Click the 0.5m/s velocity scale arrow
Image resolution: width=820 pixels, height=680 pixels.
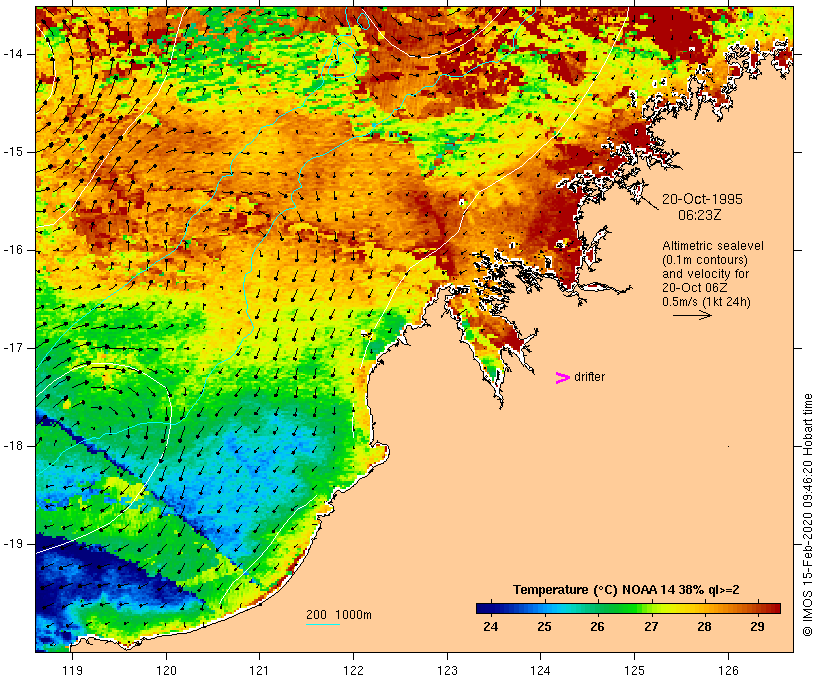(x=692, y=315)
